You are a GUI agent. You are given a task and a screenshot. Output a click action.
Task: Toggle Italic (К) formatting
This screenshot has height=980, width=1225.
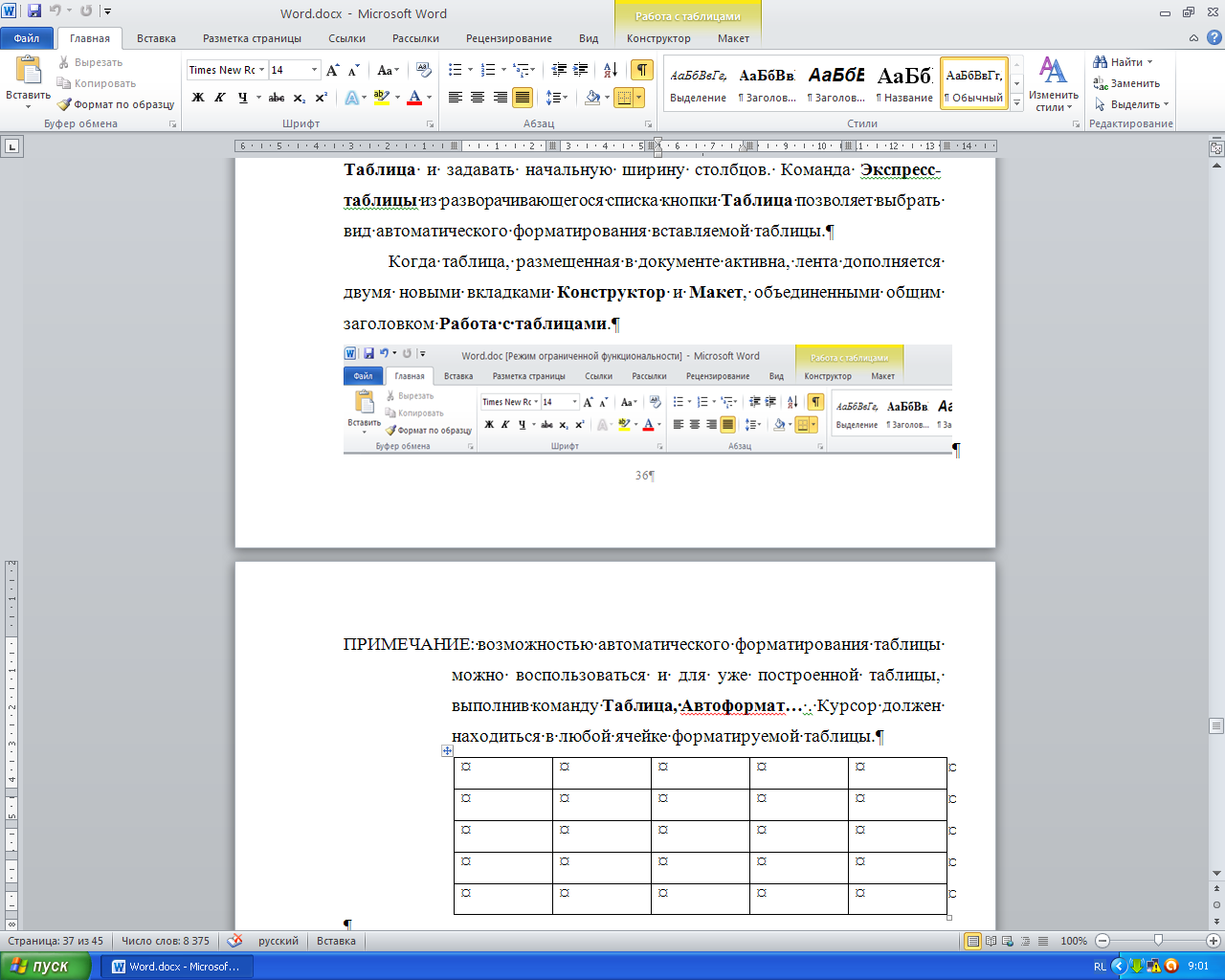click(220, 98)
